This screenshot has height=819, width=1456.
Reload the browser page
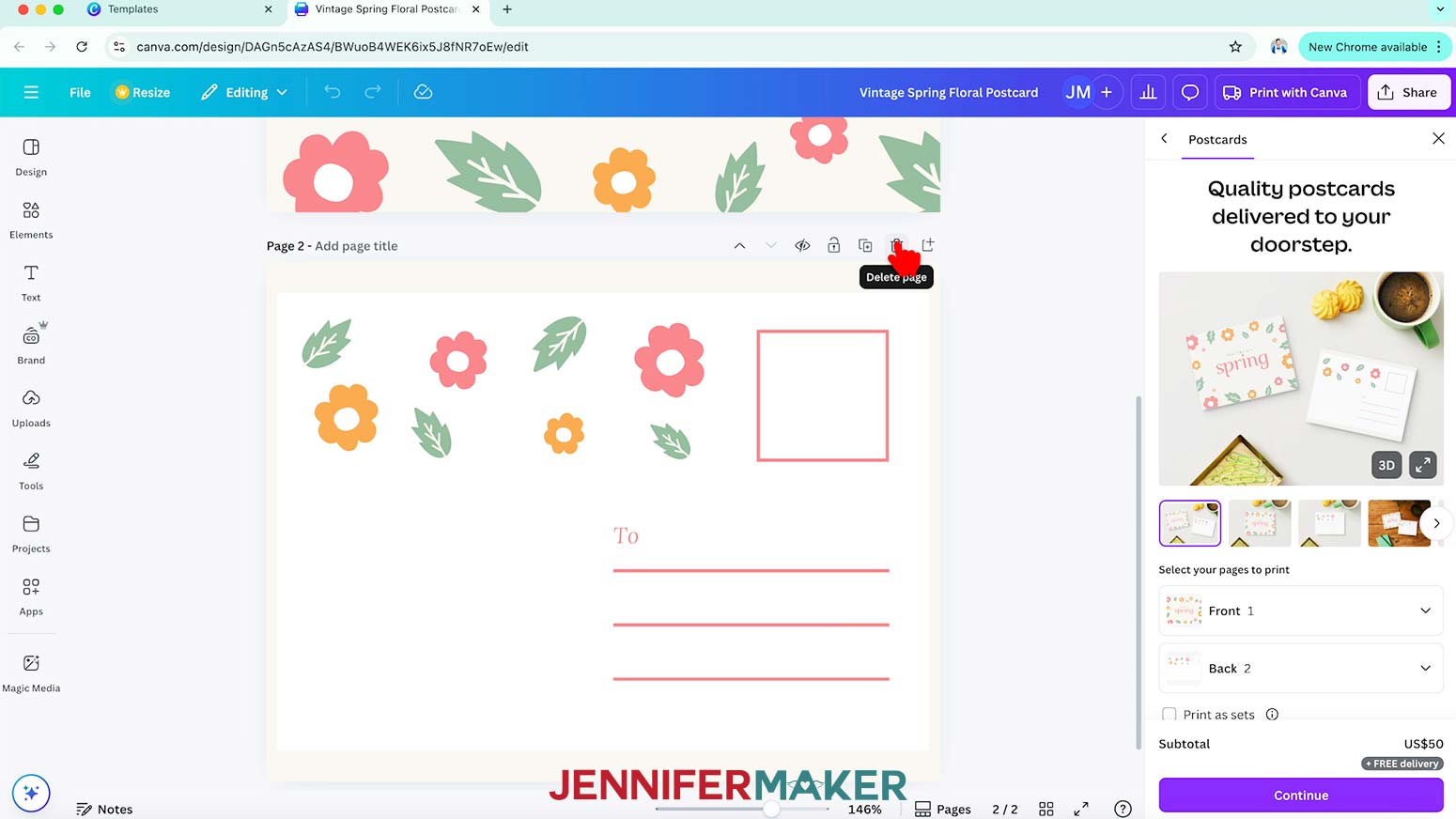82,47
